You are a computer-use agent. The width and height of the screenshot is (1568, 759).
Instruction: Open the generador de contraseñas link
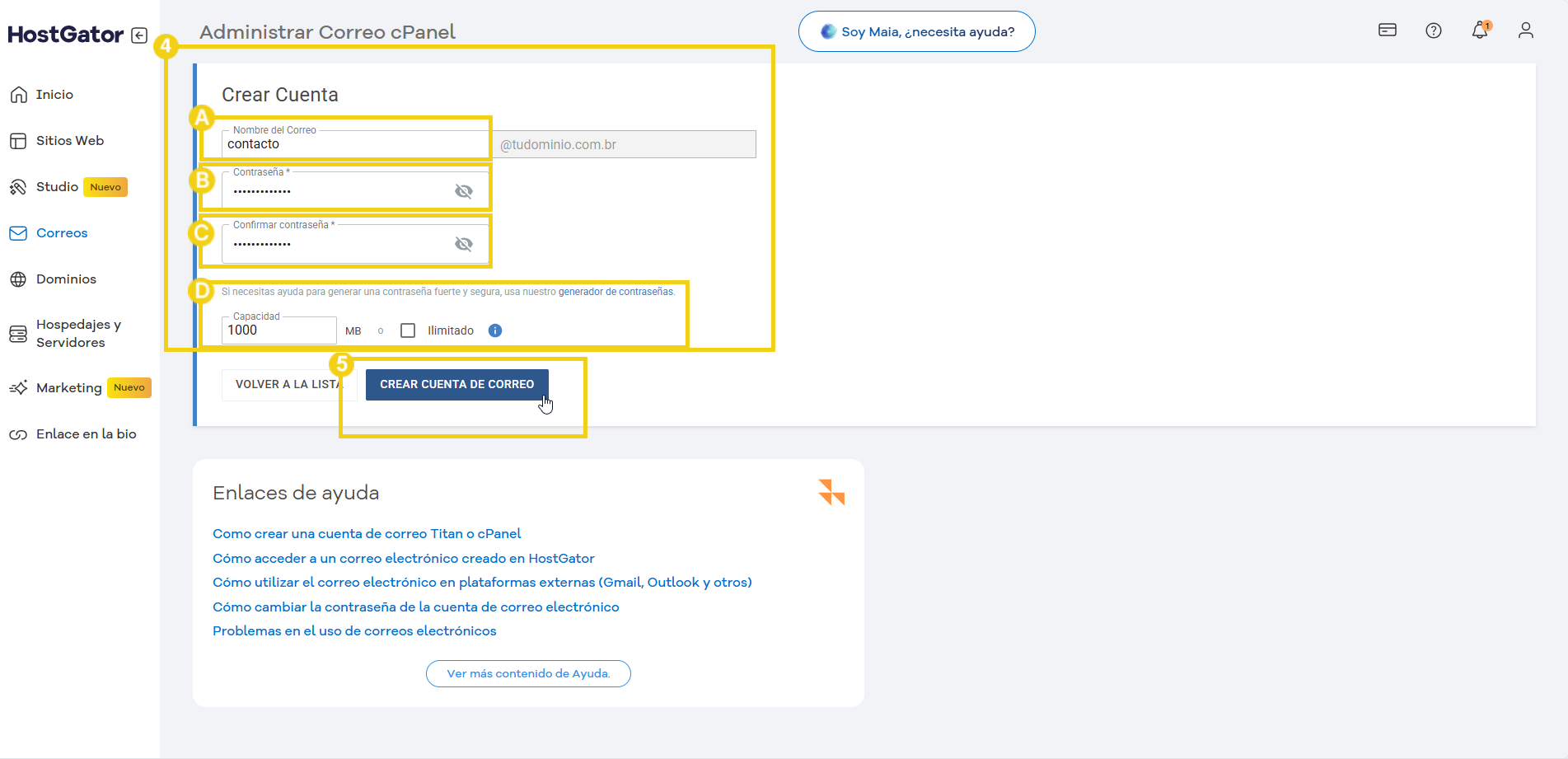pyautogui.click(x=615, y=292)
